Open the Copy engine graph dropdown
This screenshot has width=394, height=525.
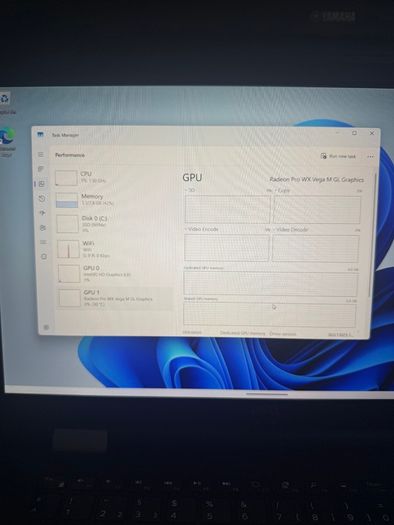282,191
